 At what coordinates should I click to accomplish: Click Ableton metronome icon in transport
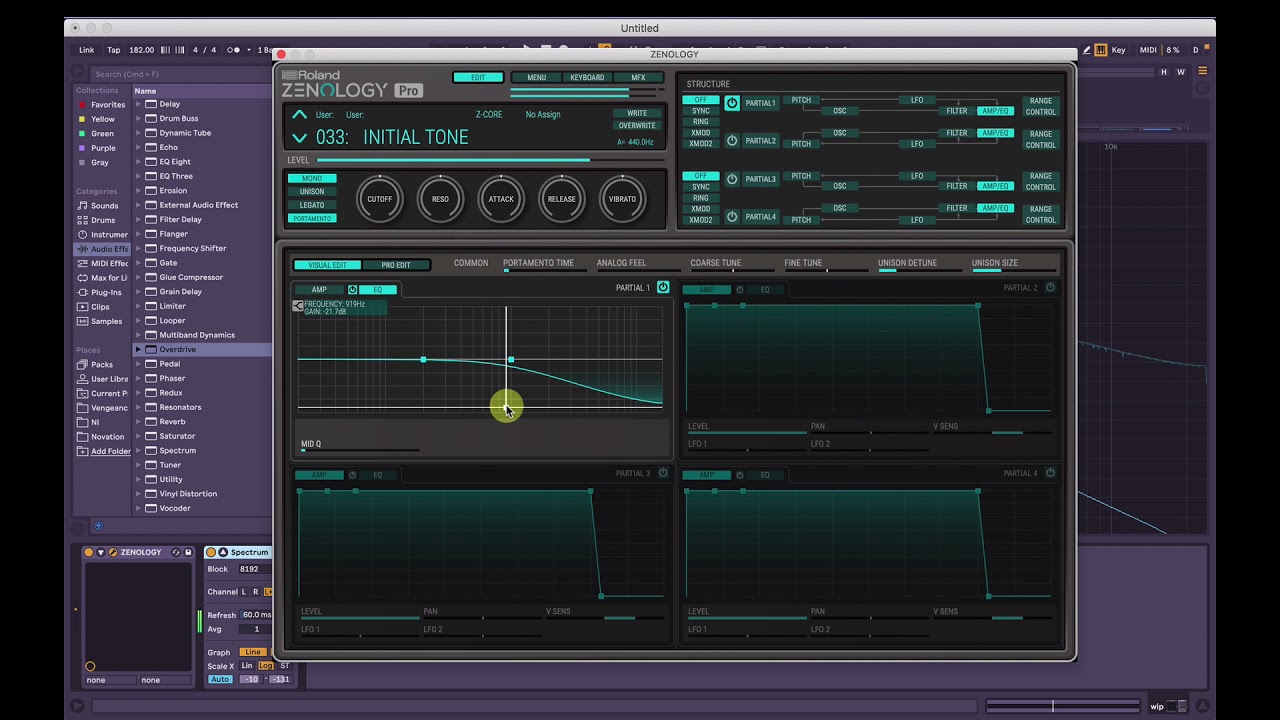(x=234, y=50)
